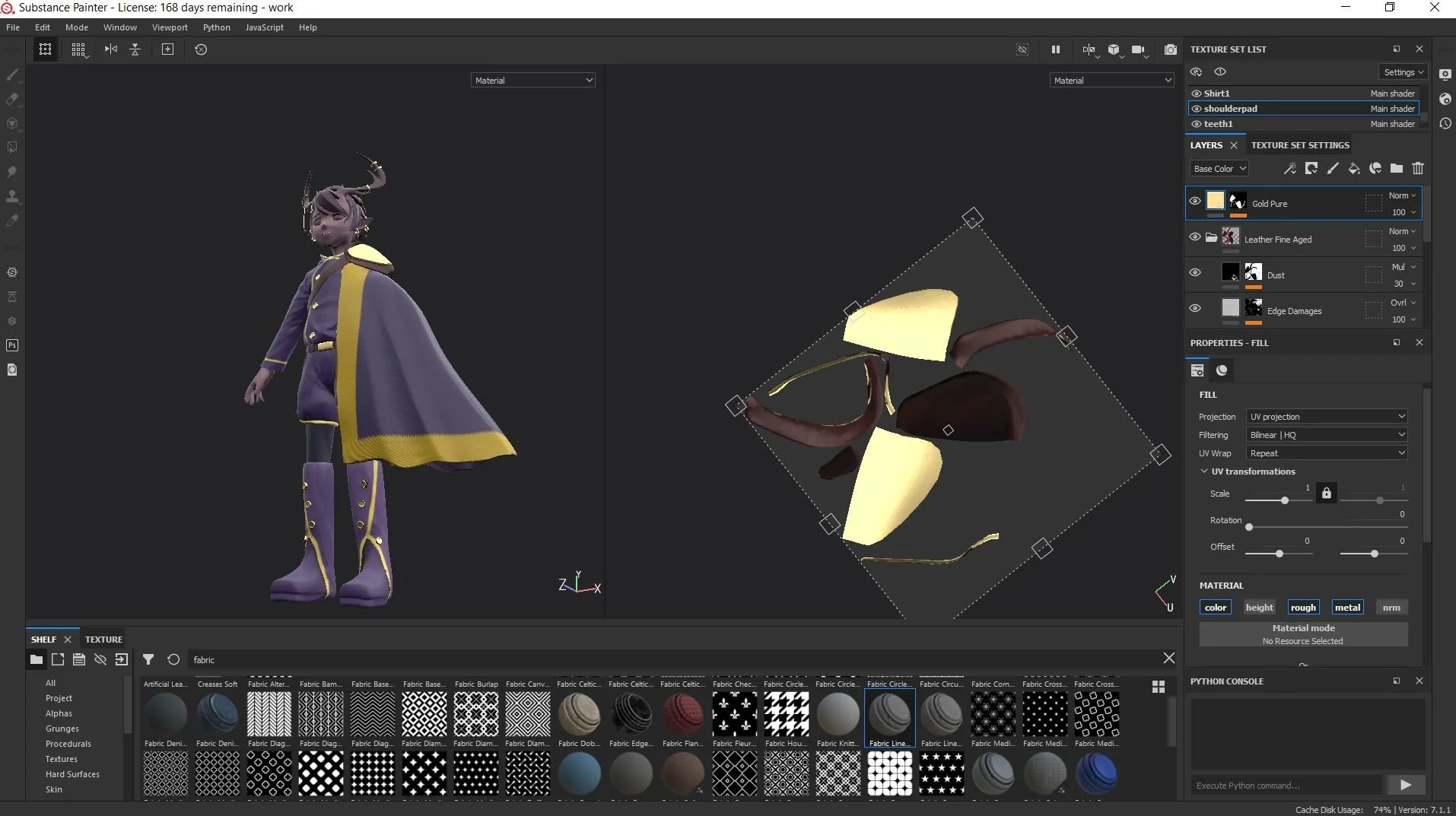Viewport: 1456px width, 816px height.
Task: Take viewport screenshot with camera icon
Action: click(1171, 49)
